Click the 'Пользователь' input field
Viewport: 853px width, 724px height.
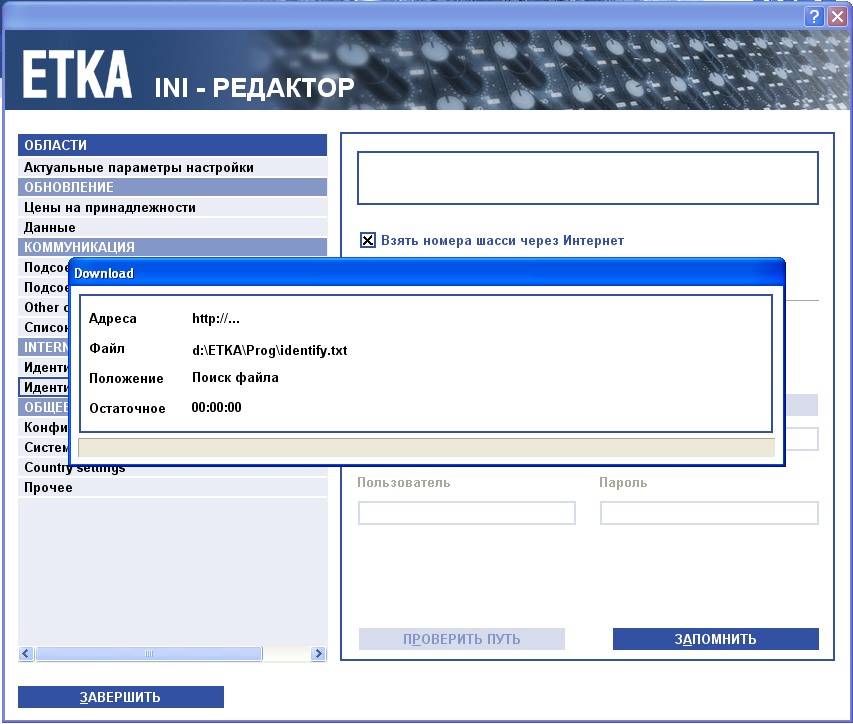point(466,513)
